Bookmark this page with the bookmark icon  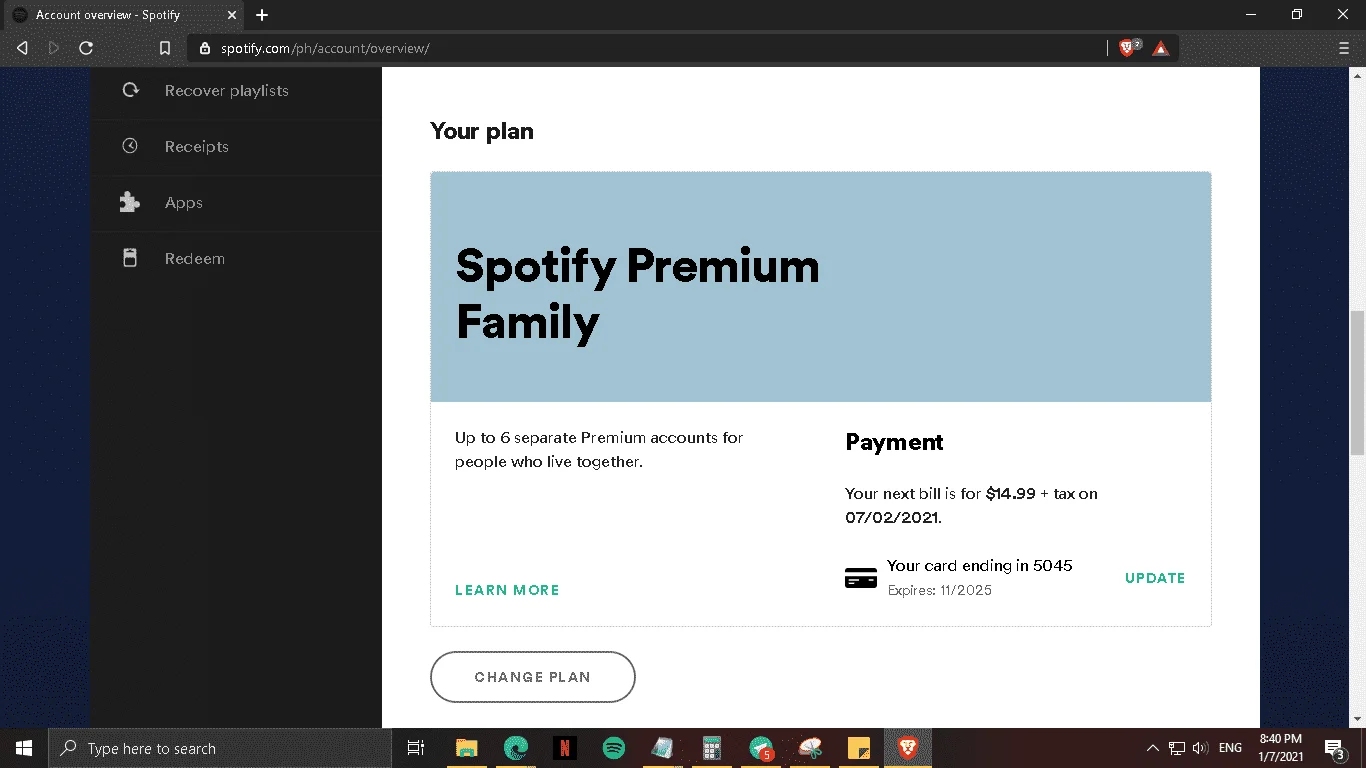(x=165, y=48)
